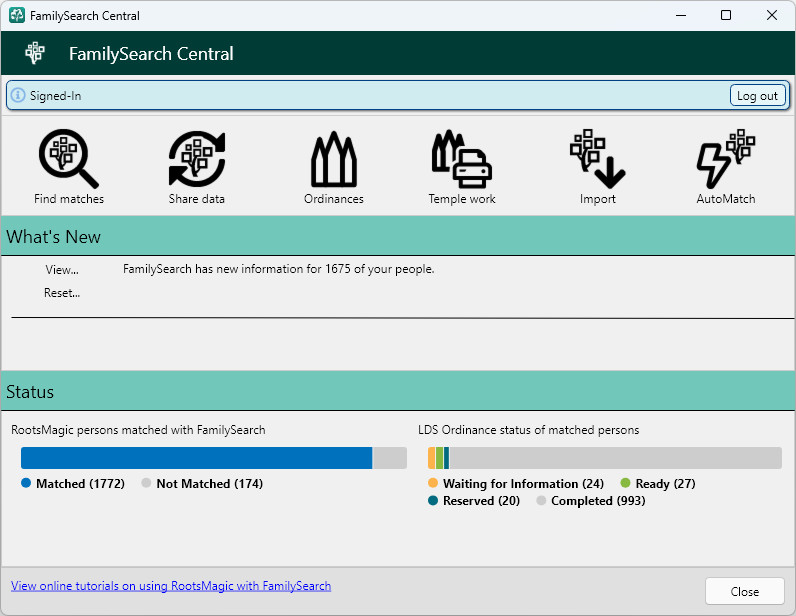
Task: Open the Find matches tool
Action: click(x=69, y=167)
